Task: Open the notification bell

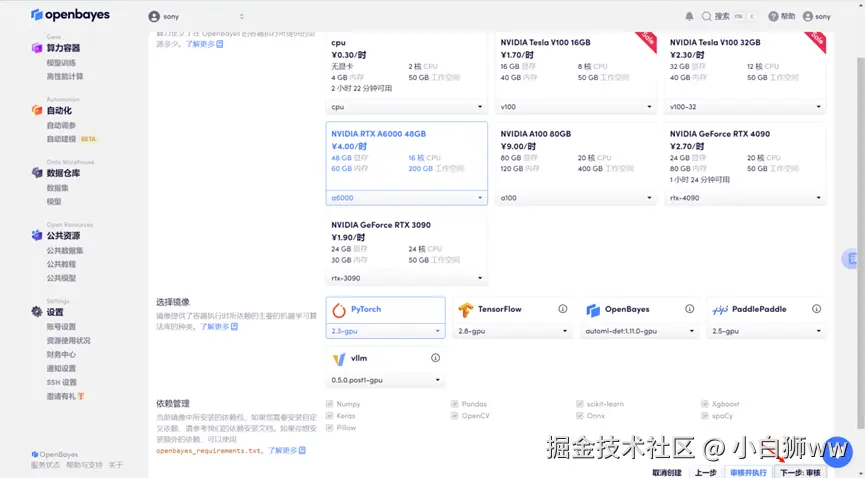Action: pos(689,17)
